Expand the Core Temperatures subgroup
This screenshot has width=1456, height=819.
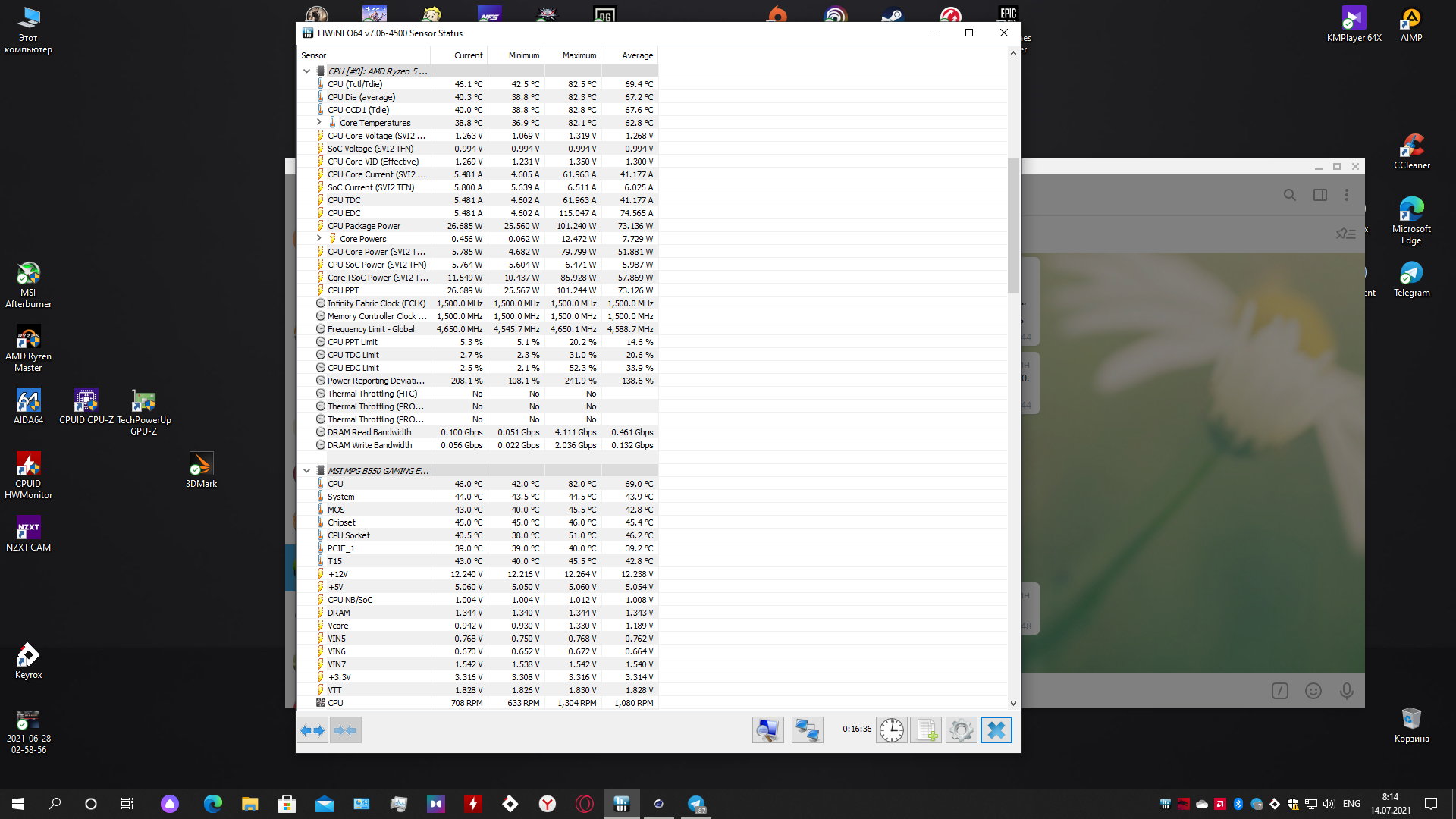pos(318,122)
